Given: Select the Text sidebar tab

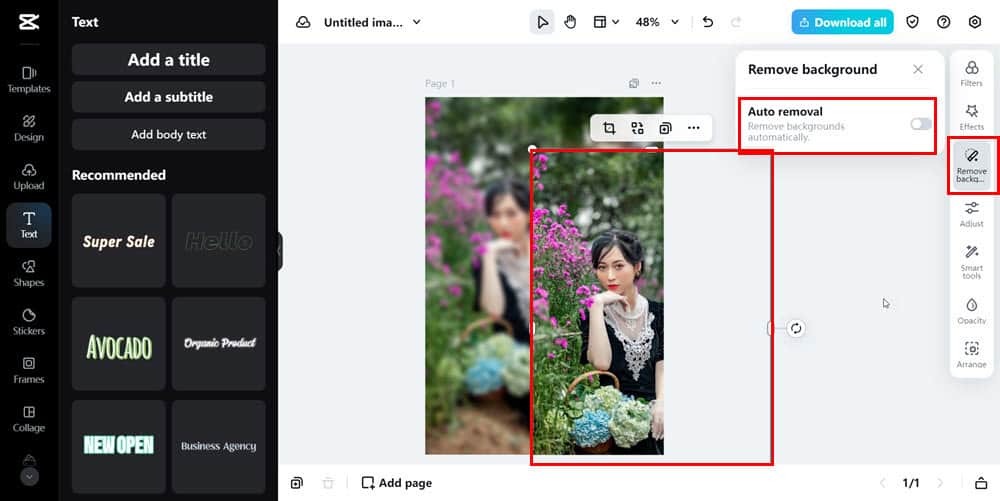Looking at the screenshot, I should pos(29,225).
